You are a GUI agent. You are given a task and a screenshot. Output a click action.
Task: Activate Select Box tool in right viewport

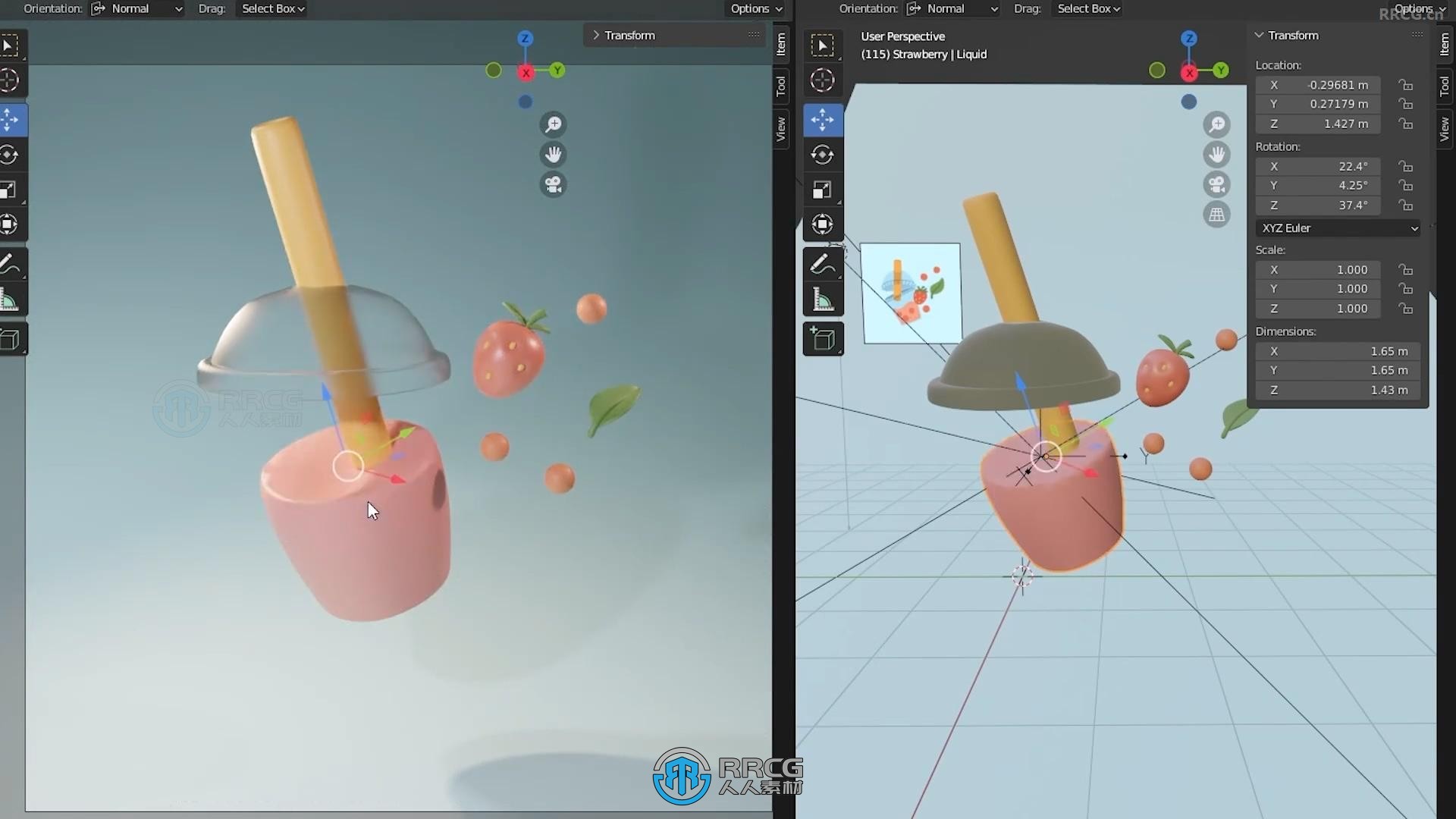click(x=823, y=45)
